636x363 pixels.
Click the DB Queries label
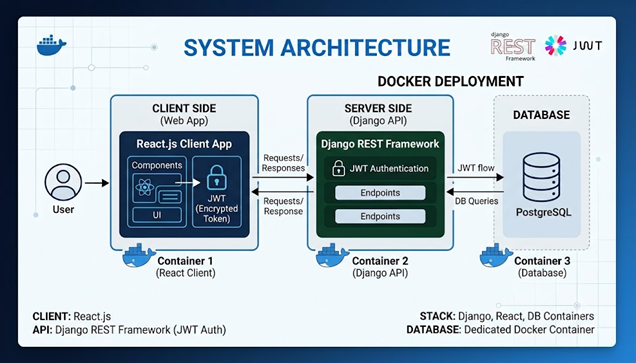(x=477, y=201)
